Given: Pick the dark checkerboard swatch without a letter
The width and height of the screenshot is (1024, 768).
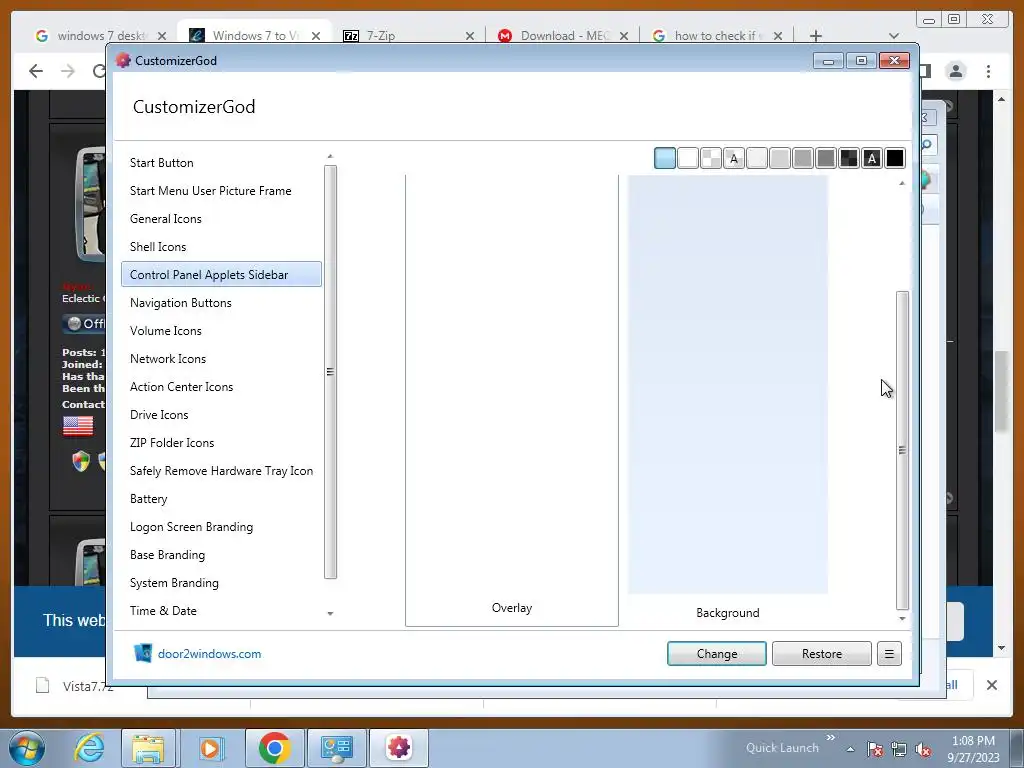Looking at the screenshot, I should pyautogui.click(x=849, y=158).
